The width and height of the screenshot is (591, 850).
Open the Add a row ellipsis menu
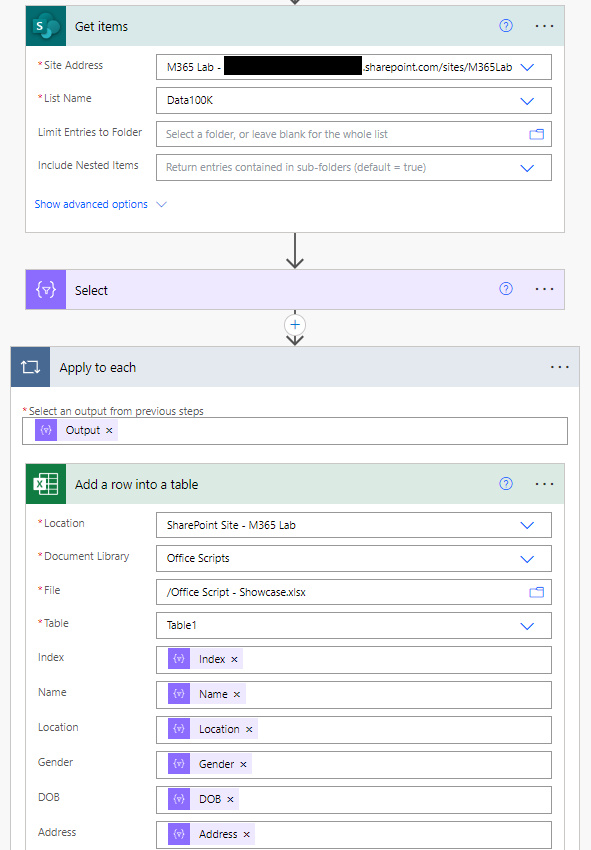pos(544,484)
